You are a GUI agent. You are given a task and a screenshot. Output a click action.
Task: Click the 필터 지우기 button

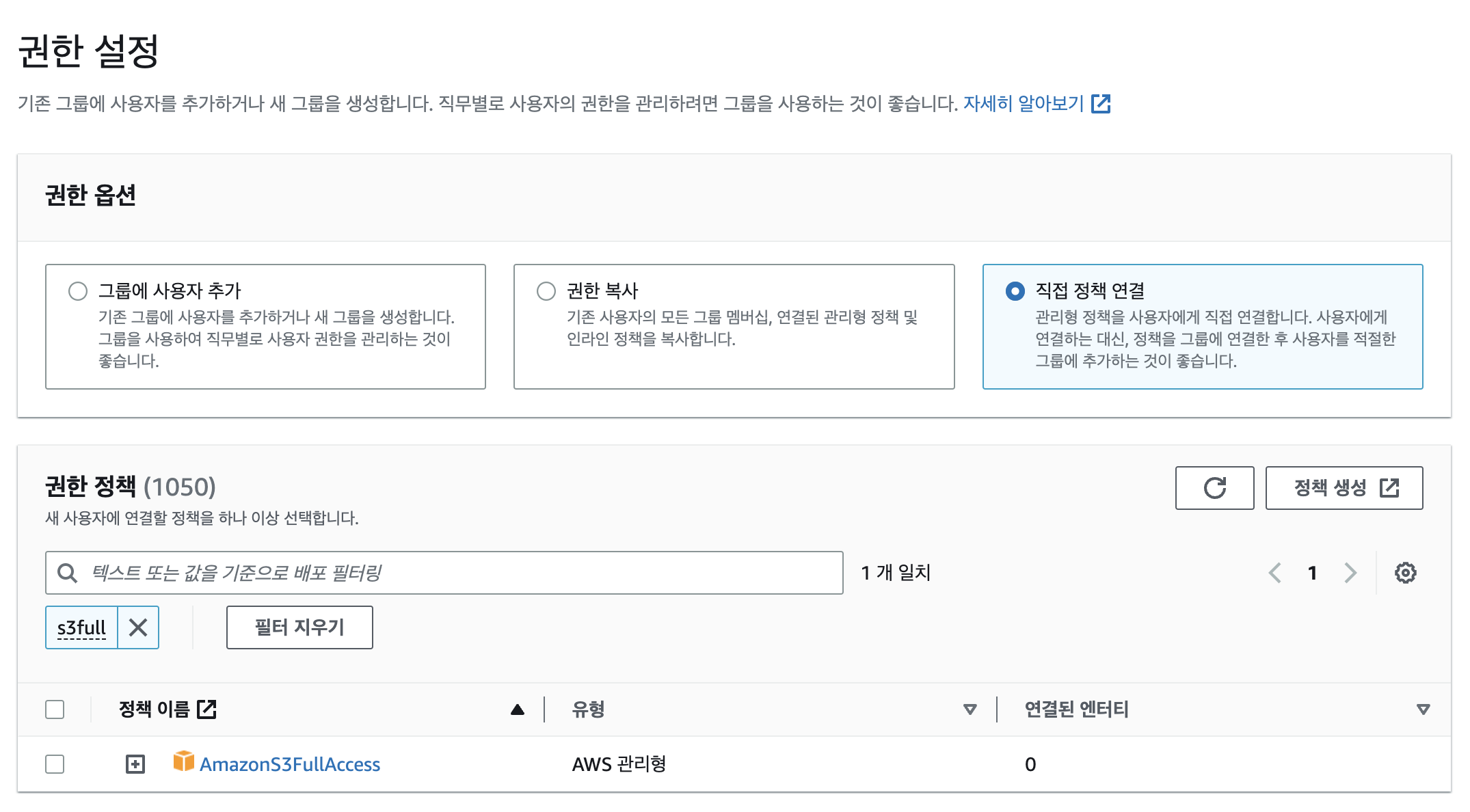click(x=299, y=627)
